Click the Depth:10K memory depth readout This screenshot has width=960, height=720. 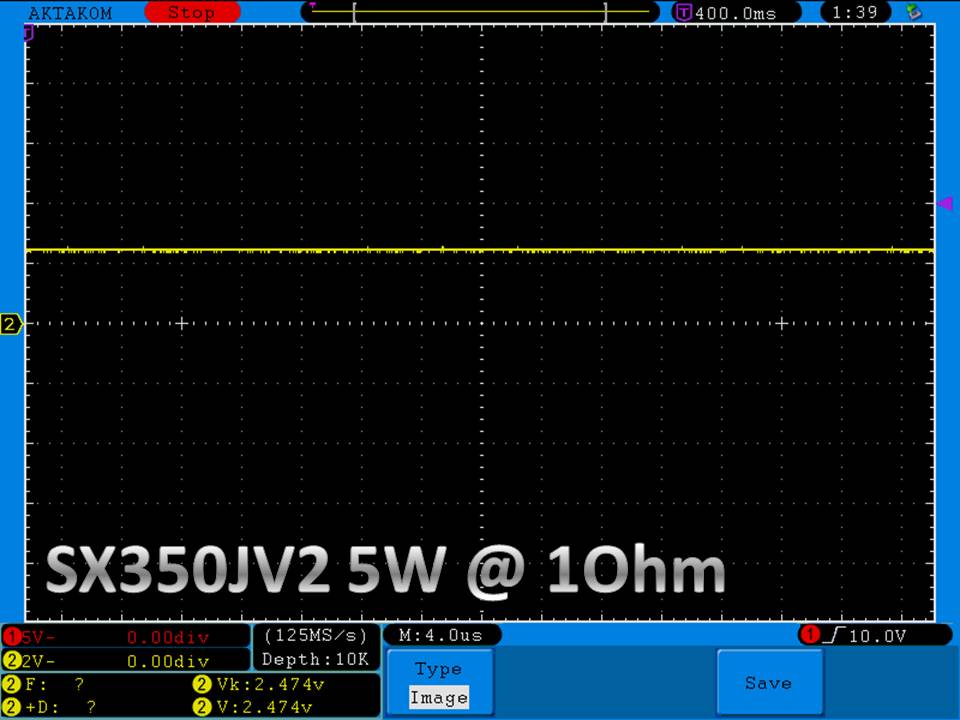point(315,659)
